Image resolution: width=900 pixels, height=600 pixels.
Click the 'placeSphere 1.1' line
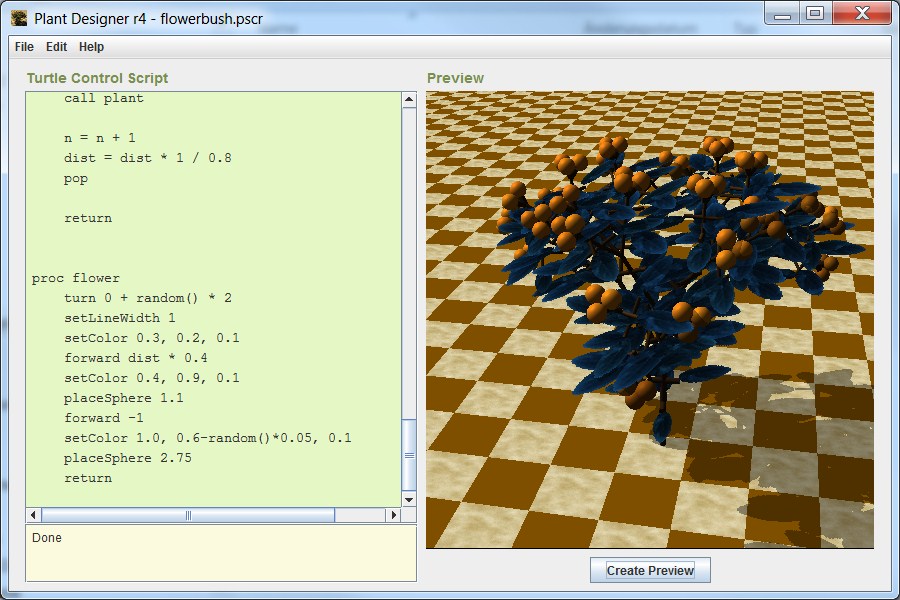click(x=124, y=398)
